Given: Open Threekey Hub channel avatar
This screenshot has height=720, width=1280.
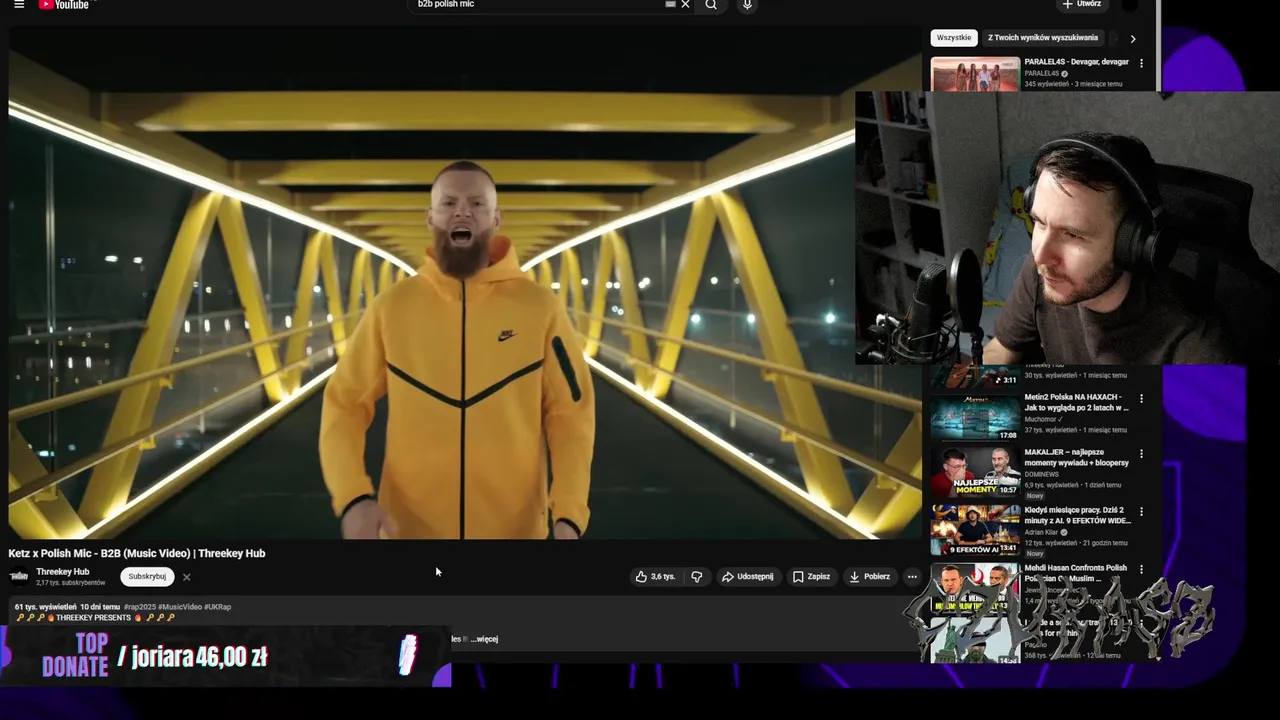Looking at the screenshot, I should pyautogui.click(x=19, y=576).
